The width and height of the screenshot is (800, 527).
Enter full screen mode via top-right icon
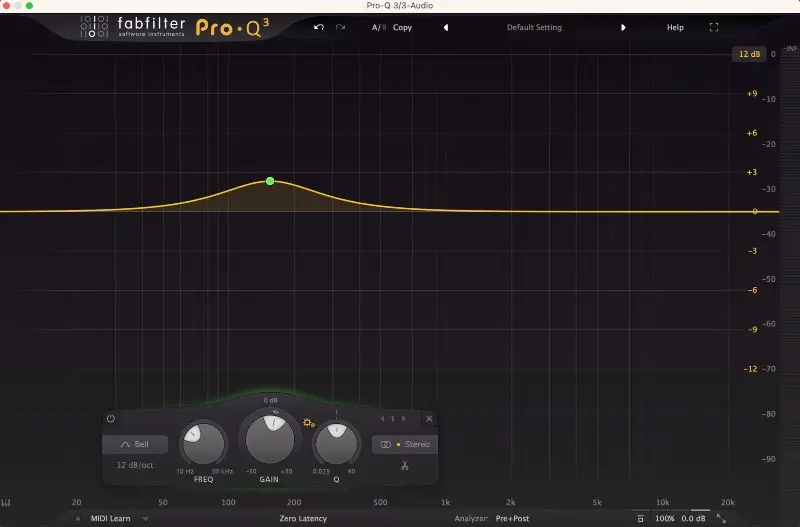(713, 27)
